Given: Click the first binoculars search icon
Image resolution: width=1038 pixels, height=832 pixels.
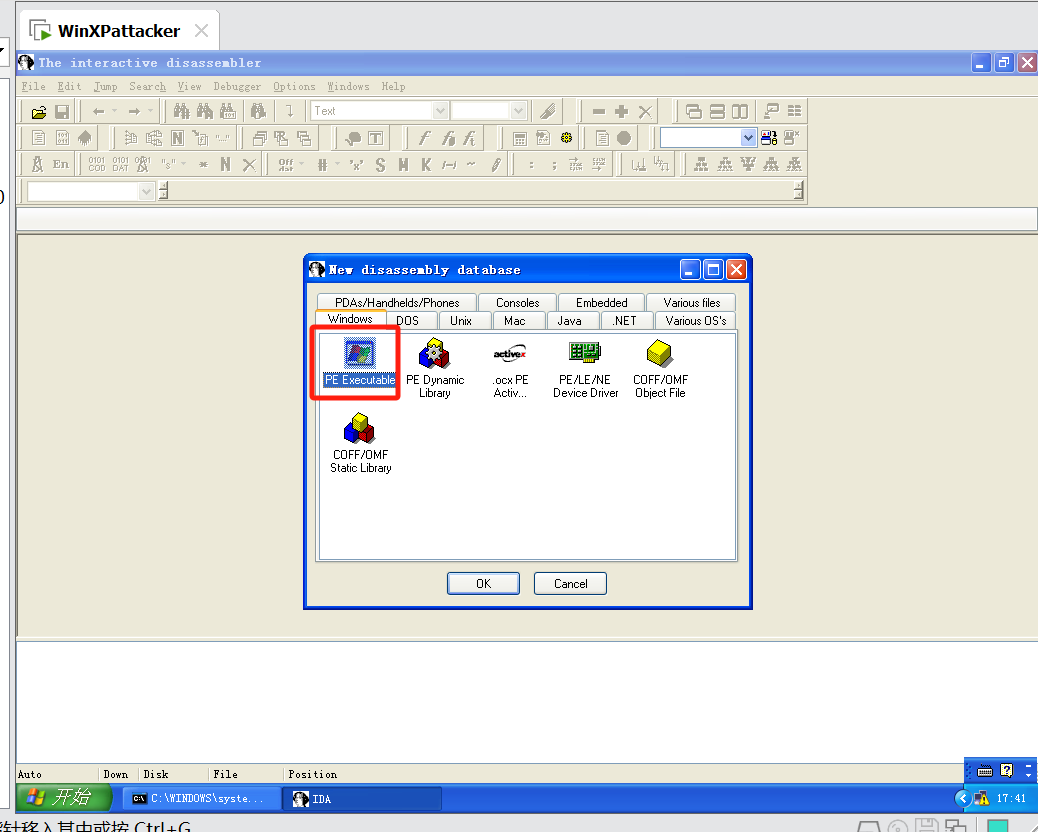Looking at the screenshot, I should click(181, 111).
